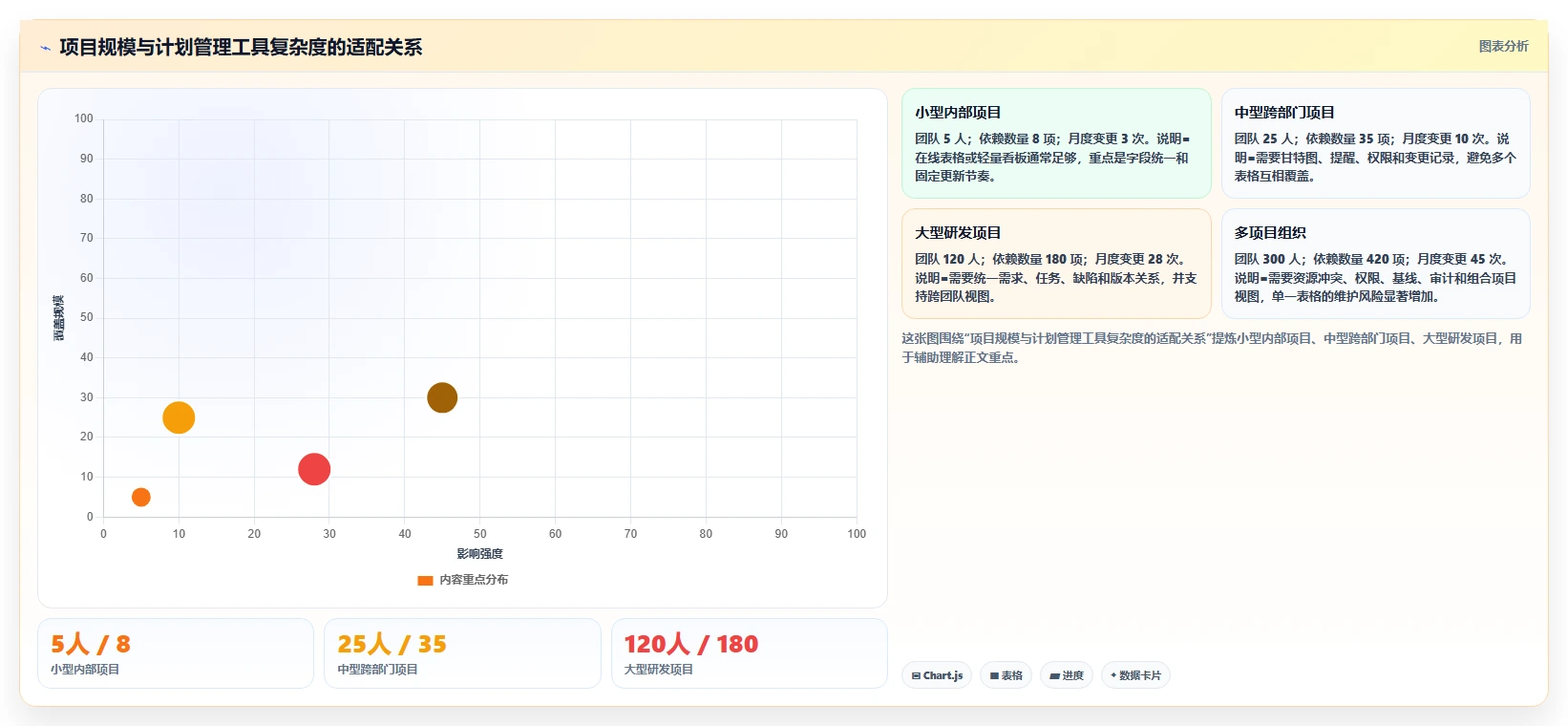Click the Chart.js tag
Screen dimensions: 1568x726
point(937,675)
